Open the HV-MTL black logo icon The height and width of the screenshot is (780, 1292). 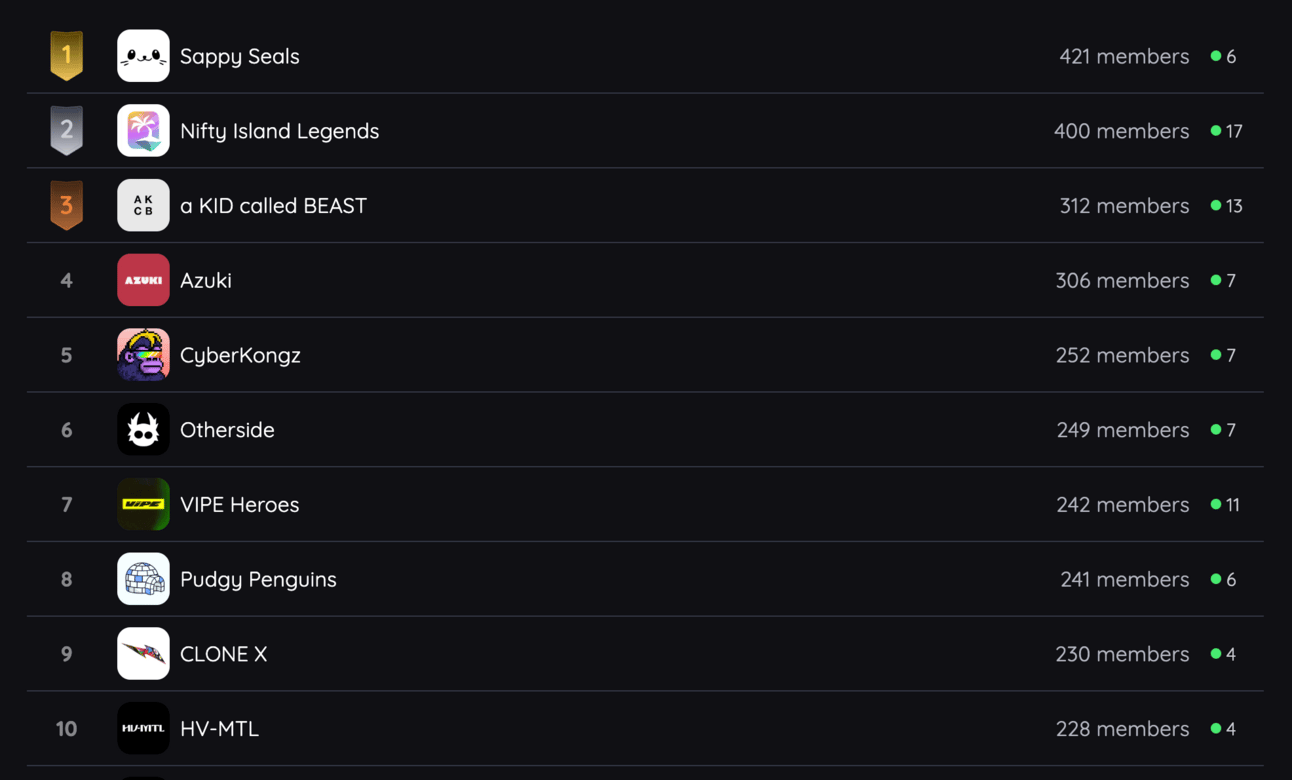click(x=143, y=728)
